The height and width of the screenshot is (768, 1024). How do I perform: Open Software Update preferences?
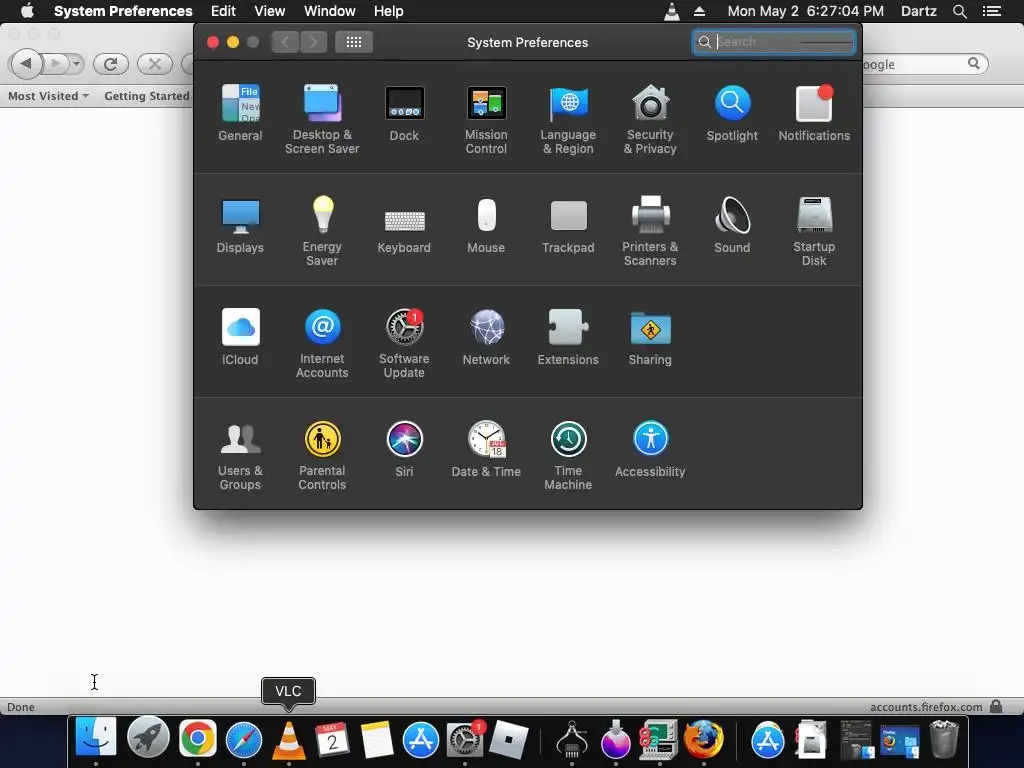tap(404, 343)
